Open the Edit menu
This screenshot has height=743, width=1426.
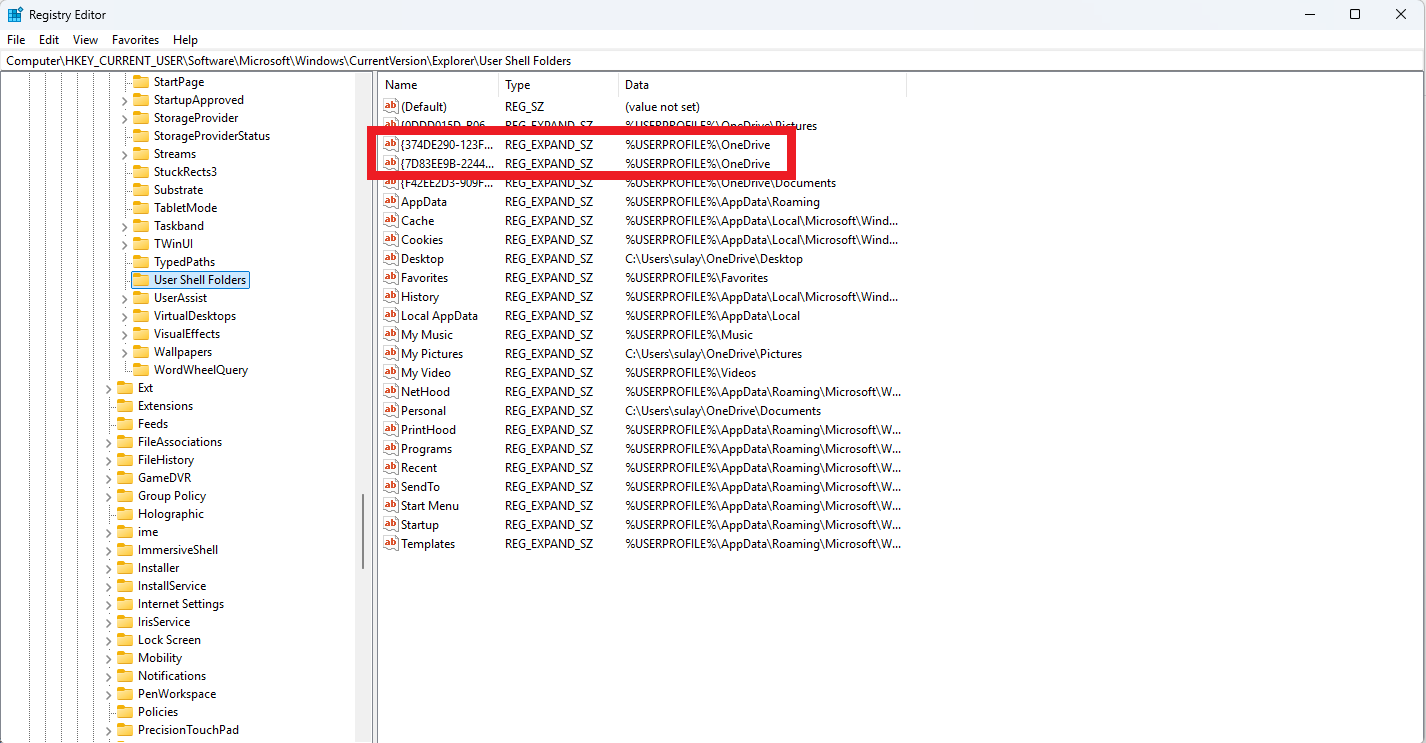[49, 40]
